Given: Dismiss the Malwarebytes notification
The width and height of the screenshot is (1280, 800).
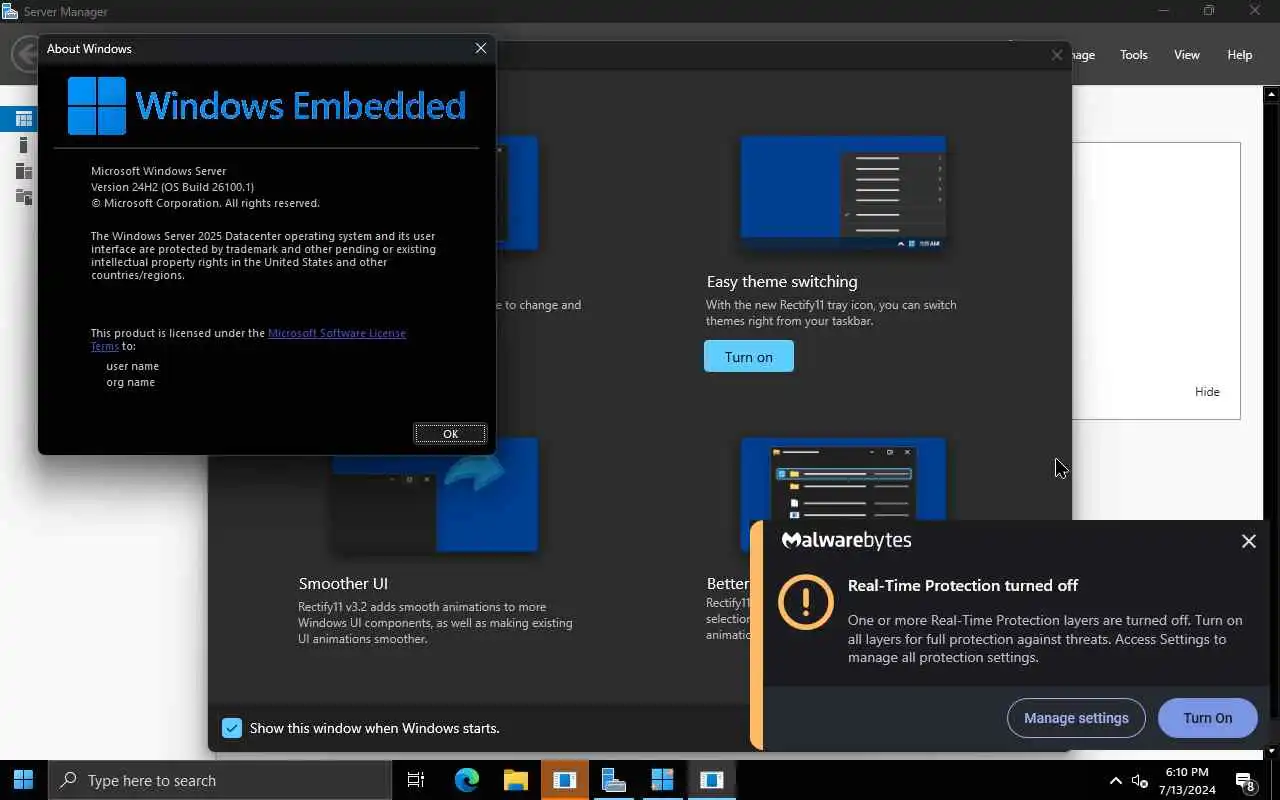Looking at the screenshot, I should click(1248, 541).
